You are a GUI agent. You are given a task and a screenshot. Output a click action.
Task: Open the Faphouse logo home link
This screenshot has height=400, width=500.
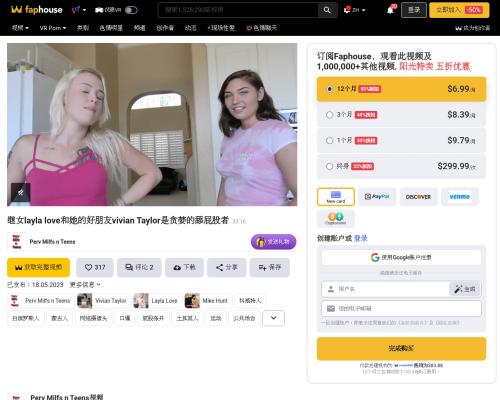click(37, 10)
